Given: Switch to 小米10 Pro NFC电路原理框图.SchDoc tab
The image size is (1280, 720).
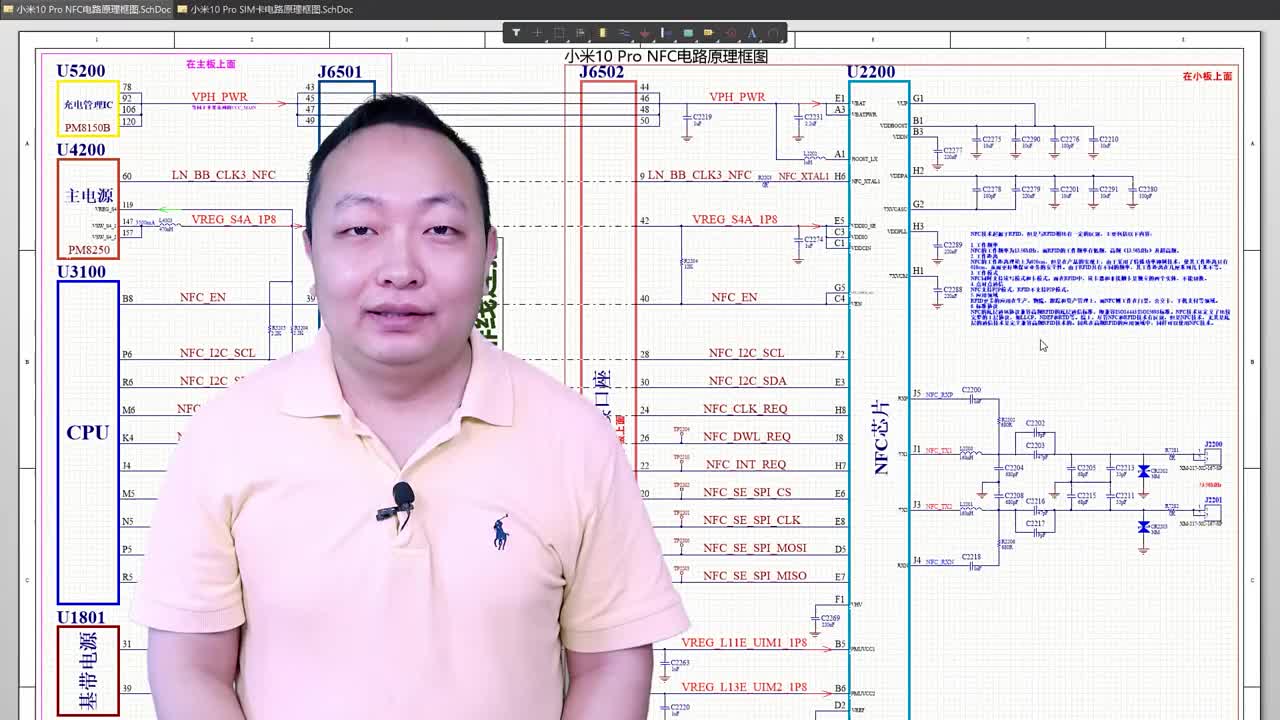Looking at the screenshot, I should 87,9.
